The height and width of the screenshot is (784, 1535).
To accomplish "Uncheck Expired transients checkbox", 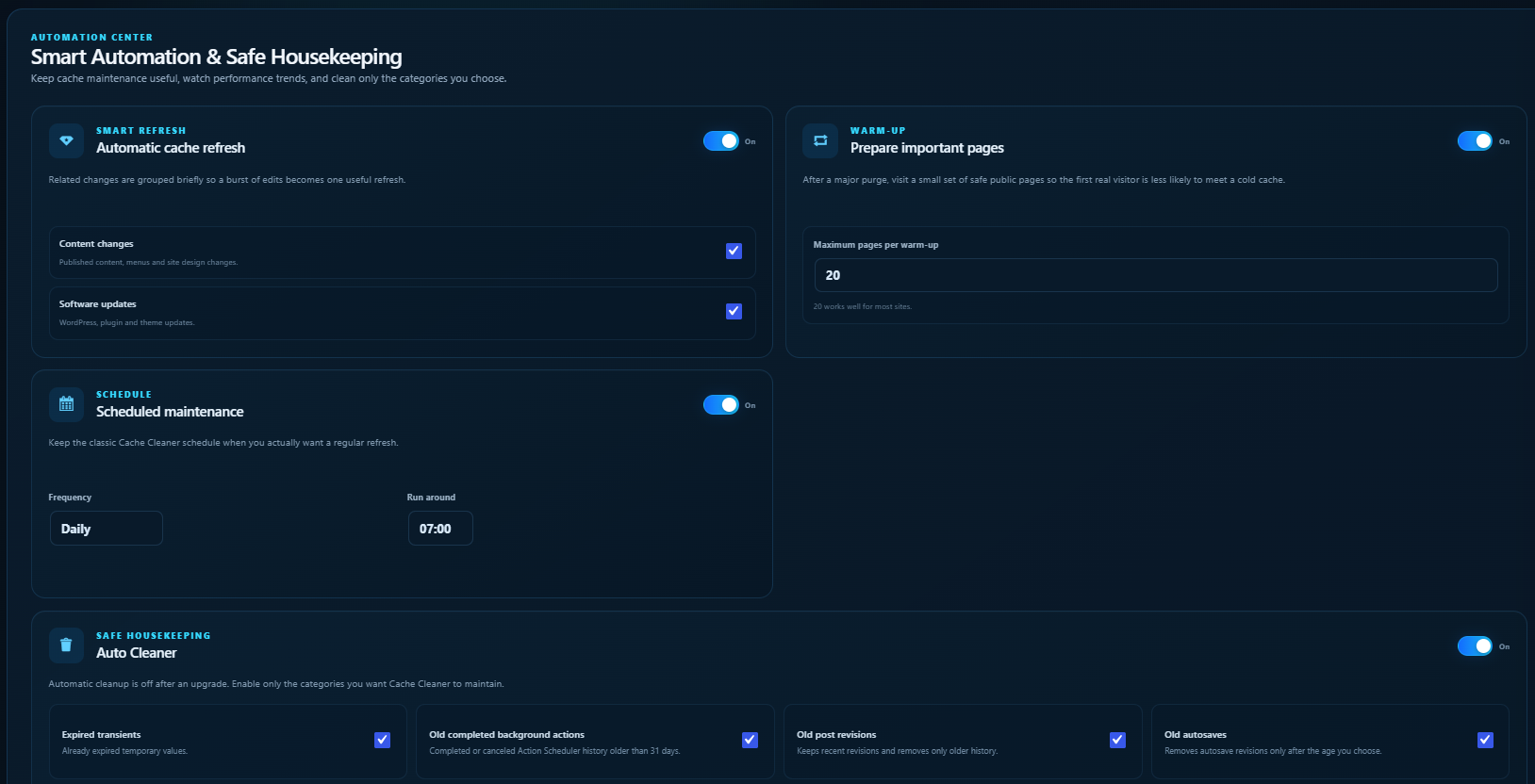I will (382, 740).
